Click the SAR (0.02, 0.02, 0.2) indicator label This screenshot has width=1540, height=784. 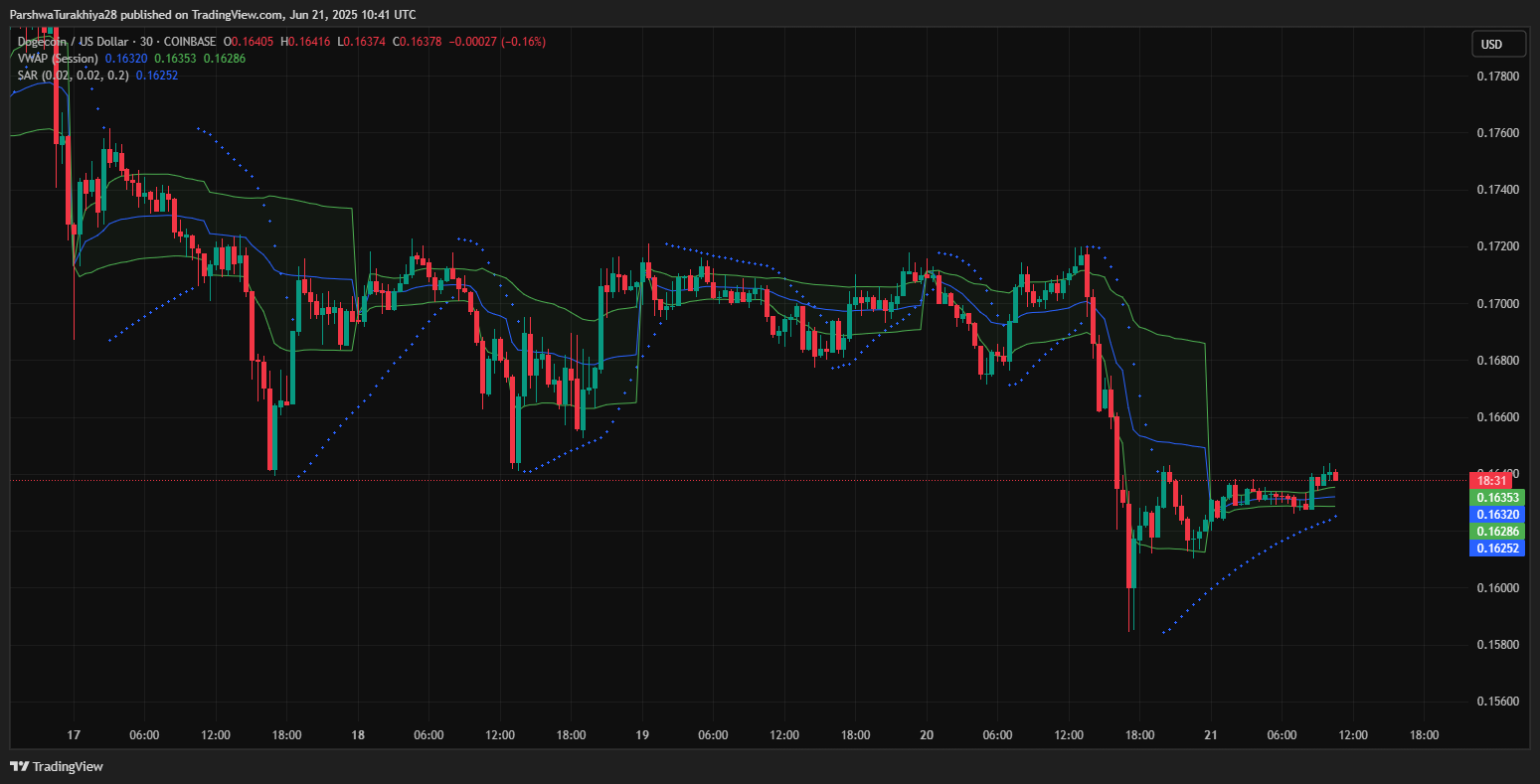[x=73, y=75]
